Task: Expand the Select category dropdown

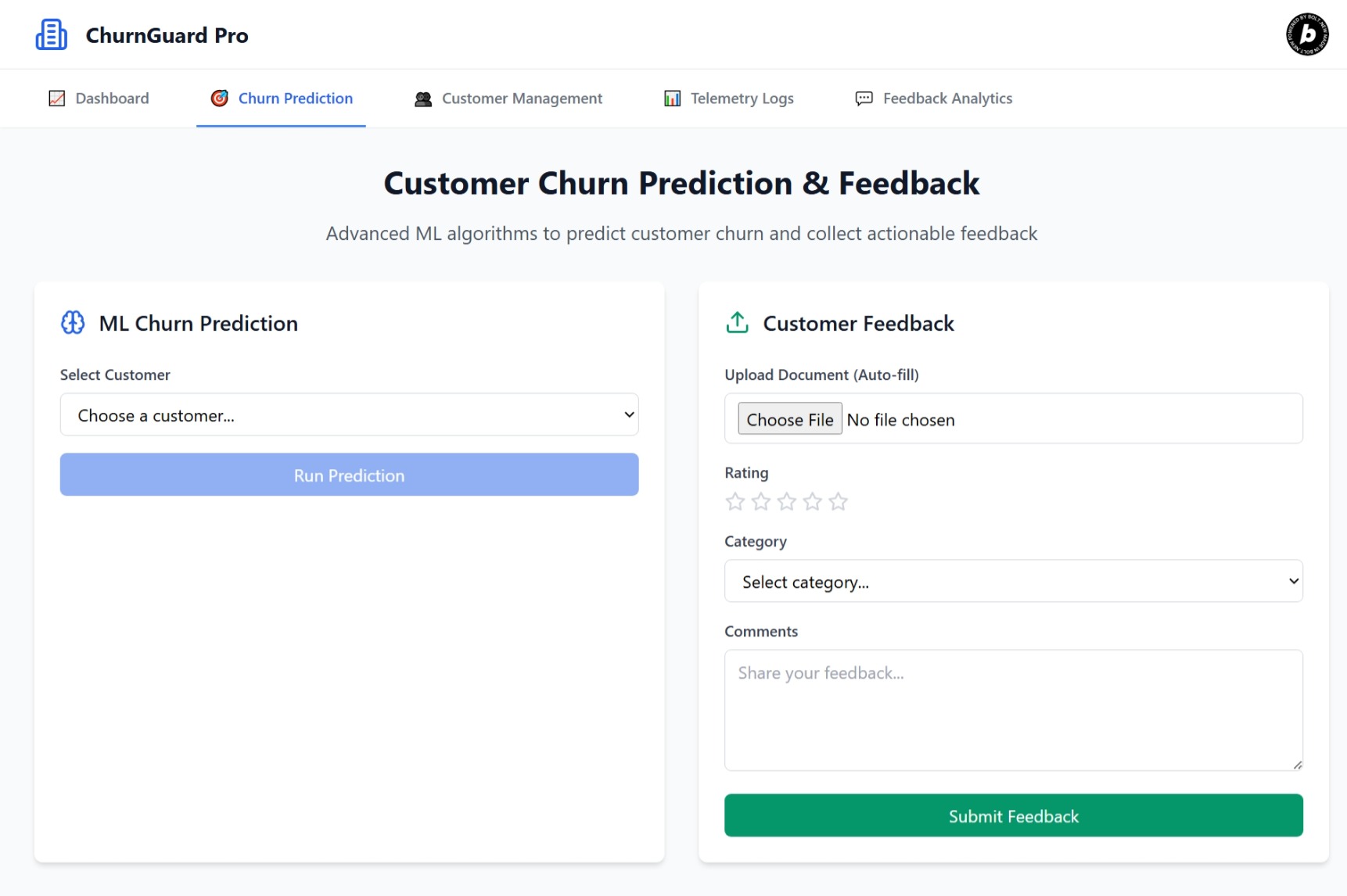Action: [x=1013, y=582]
